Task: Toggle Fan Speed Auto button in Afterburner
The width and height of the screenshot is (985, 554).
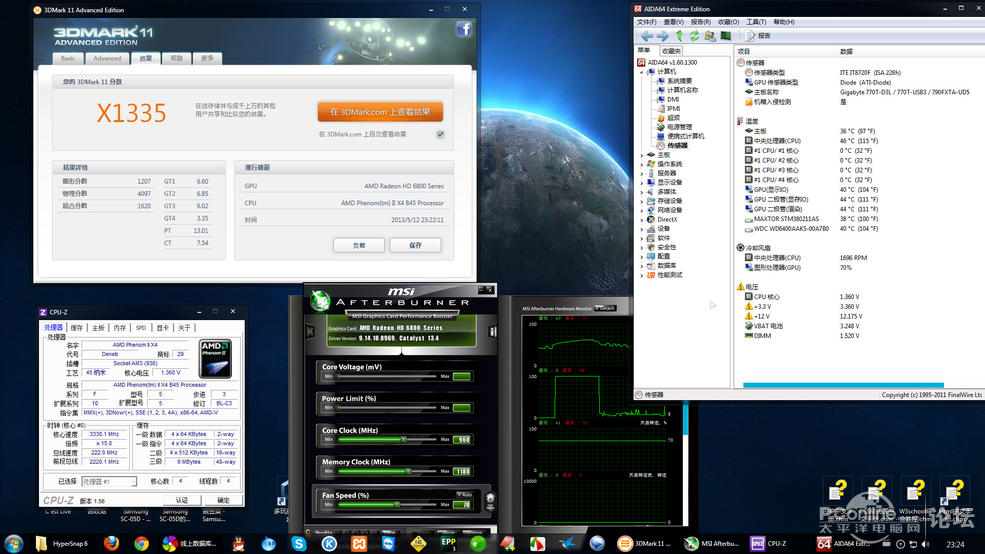Action: point(465,495)
